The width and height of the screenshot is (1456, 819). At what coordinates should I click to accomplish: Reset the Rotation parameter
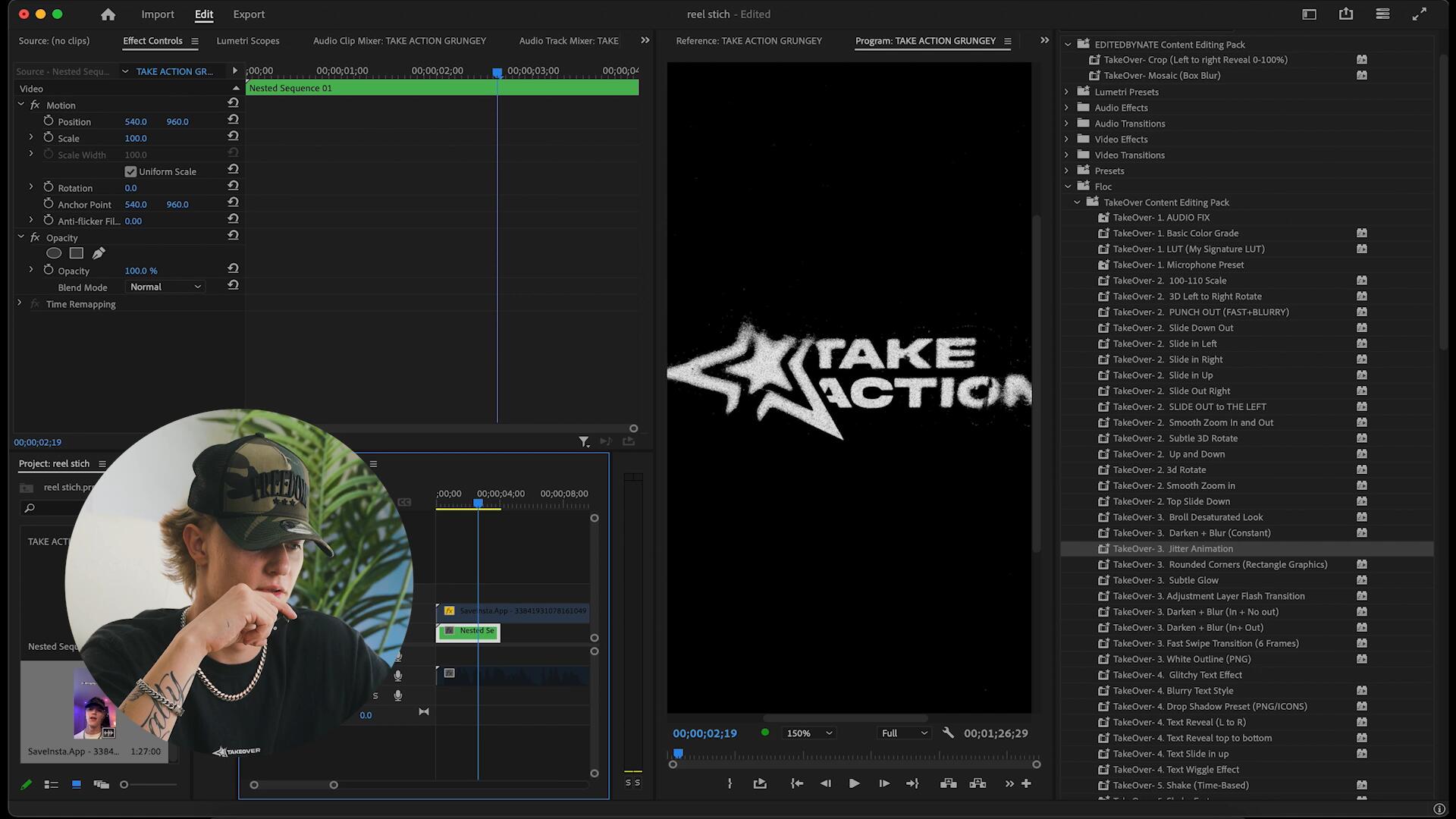tap(234, 187)
